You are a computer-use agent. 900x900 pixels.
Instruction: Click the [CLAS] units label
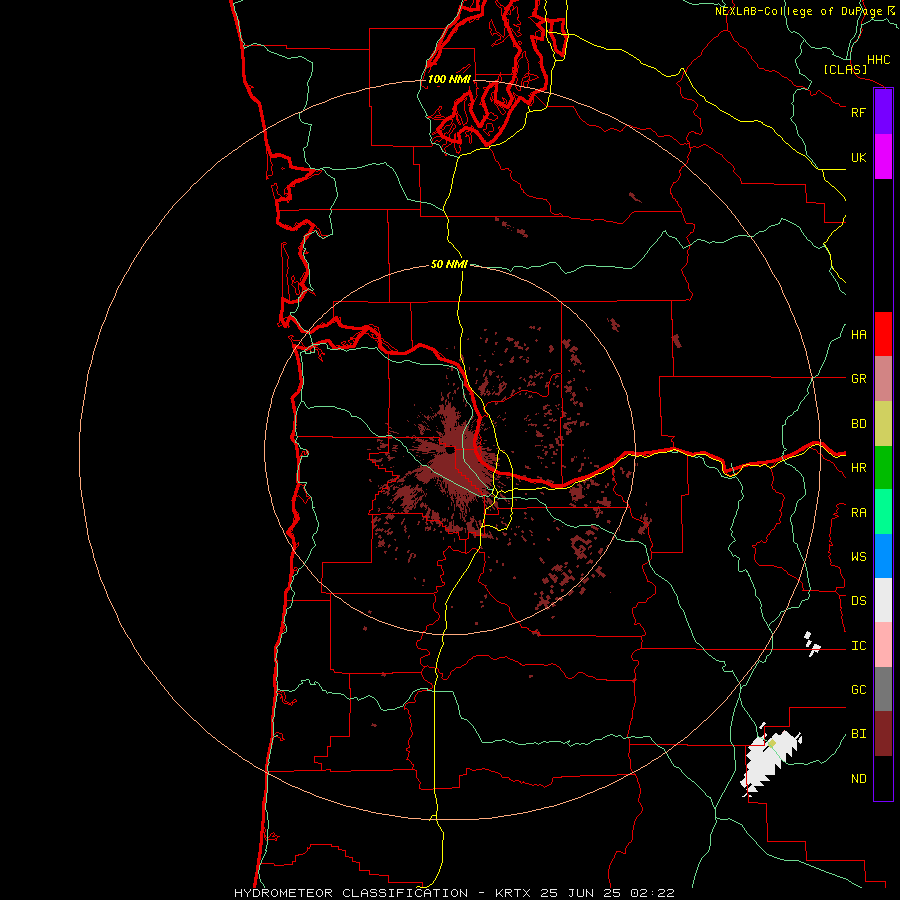click(x=845, y=70)
